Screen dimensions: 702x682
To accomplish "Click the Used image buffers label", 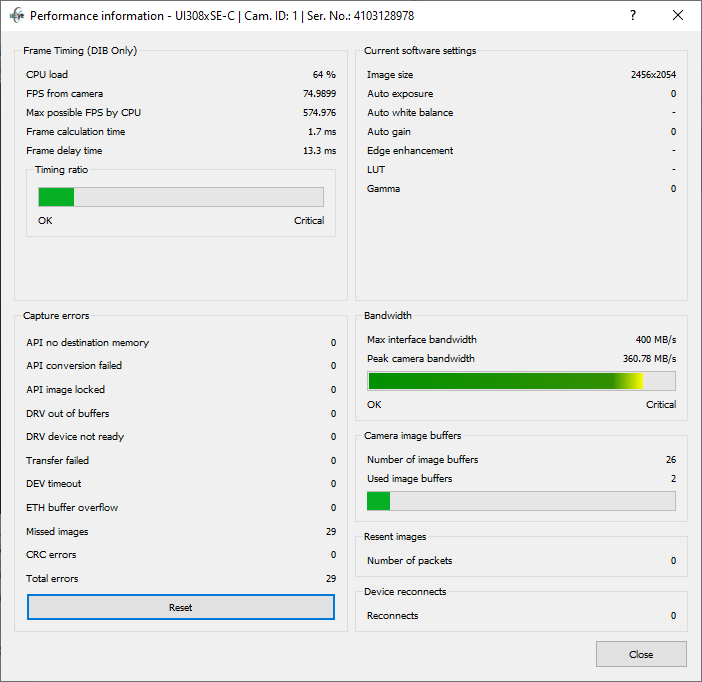I will pos(410,479).
